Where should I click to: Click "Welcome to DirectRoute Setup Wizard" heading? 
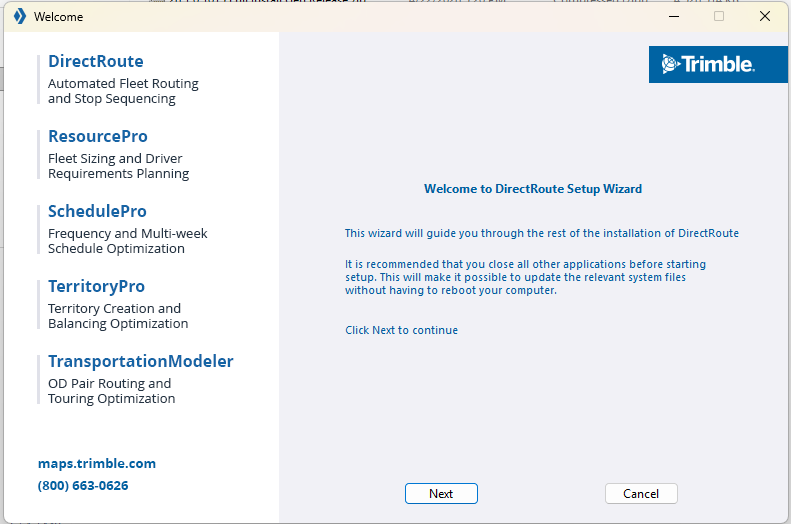pyautogui.click(x=533, y=189)
